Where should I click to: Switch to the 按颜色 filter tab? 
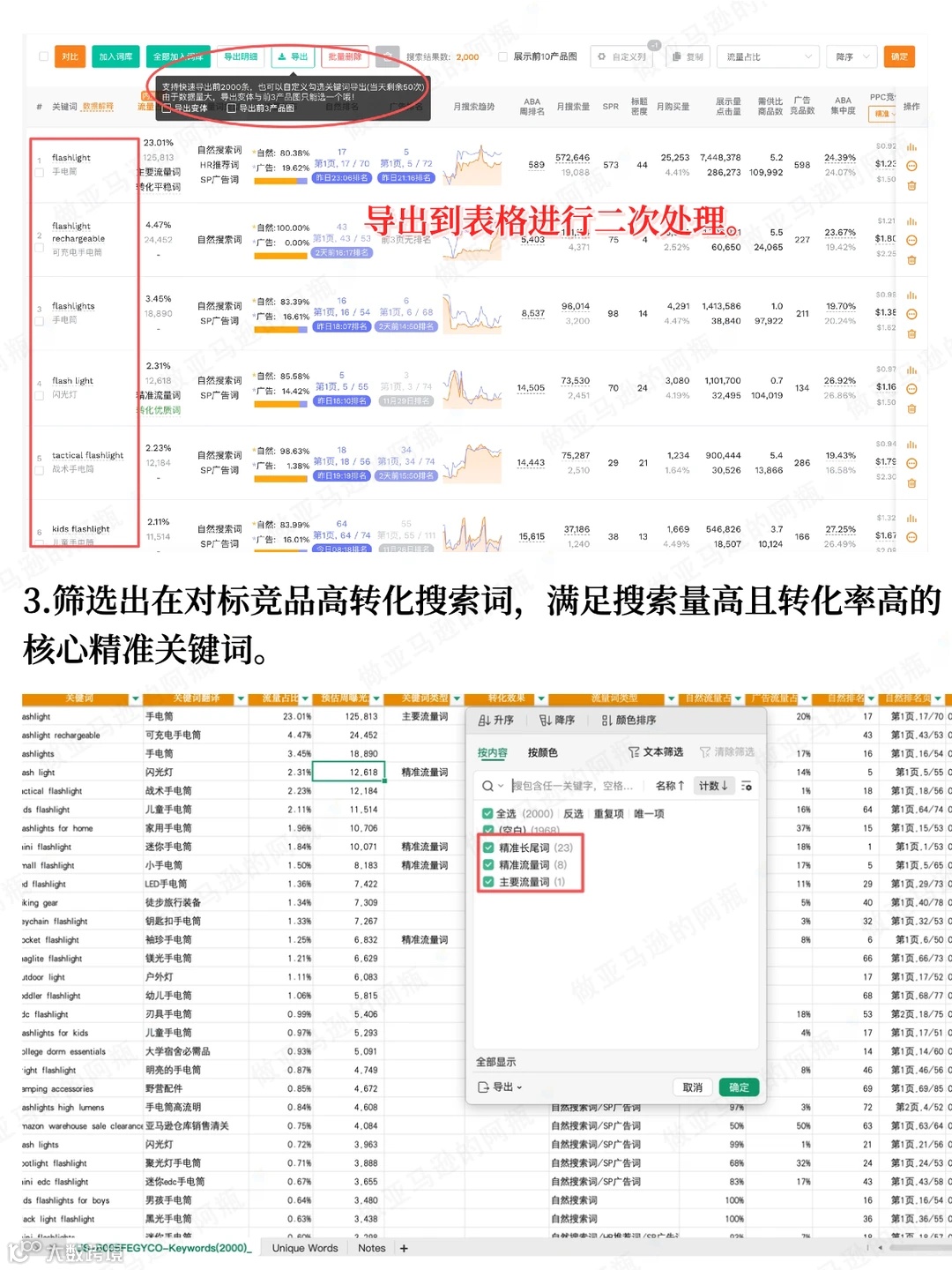(x=542, y=752)
